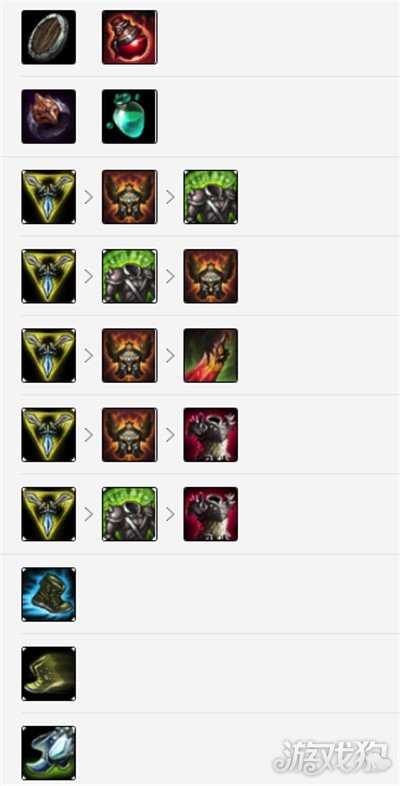The width and height of the screenshot is (400, 786).
Task: Click the Relic Shield item icon
Action: click(x=49, y=37)
